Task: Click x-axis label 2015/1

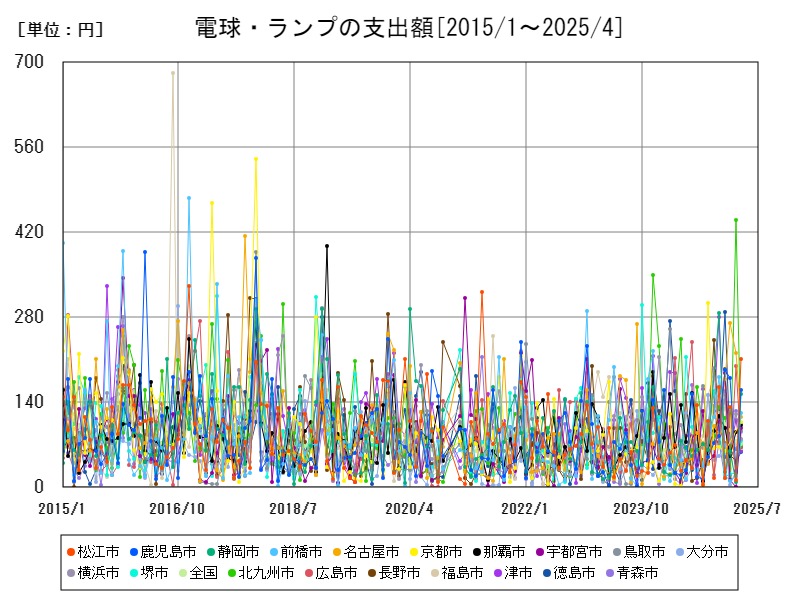Action: point(62,508)
